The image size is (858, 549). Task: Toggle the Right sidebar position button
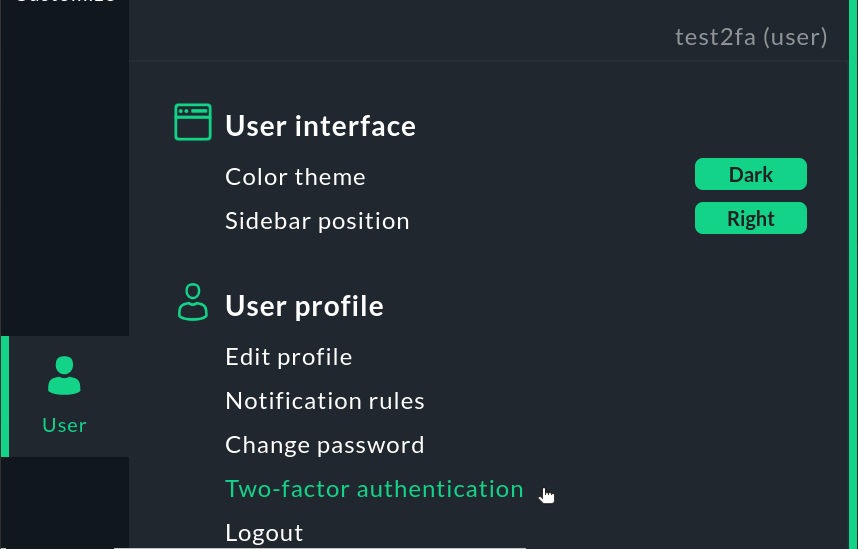(x=751, y=218)
